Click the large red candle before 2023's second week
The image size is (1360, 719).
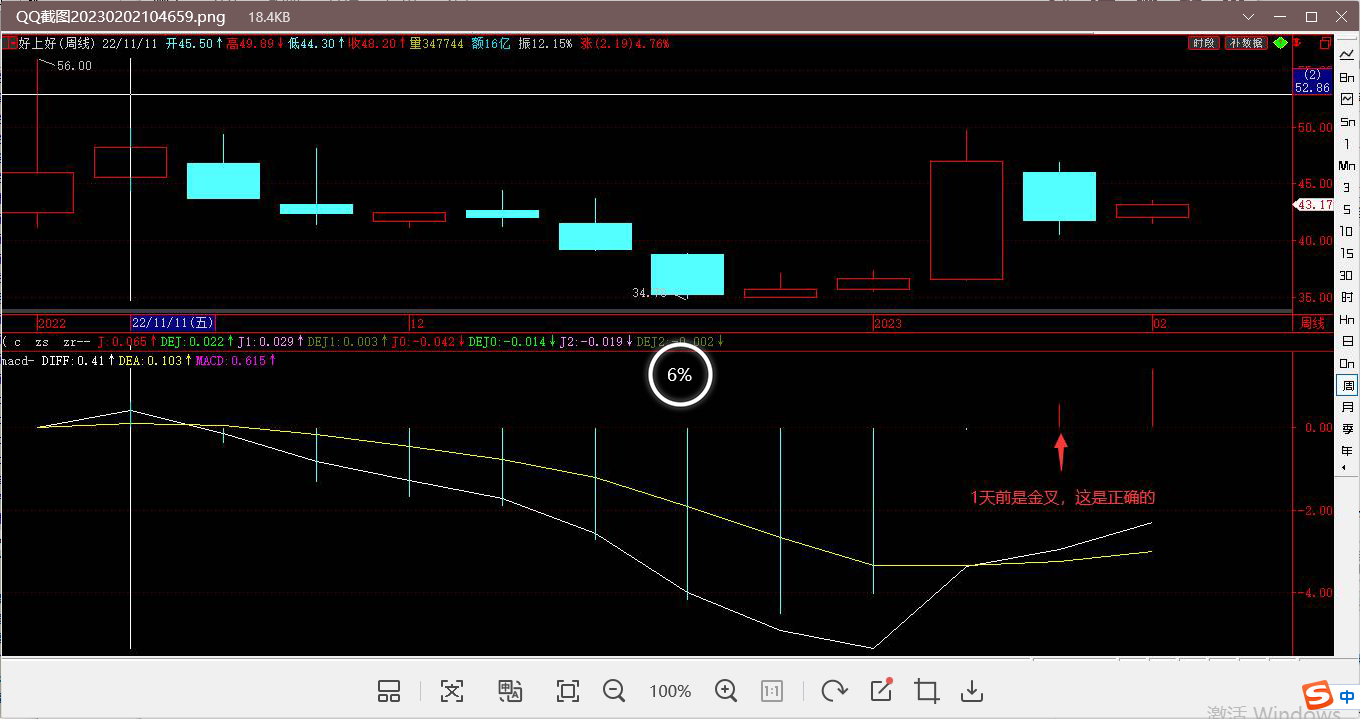pyautogui.click(x=966, y=220)
